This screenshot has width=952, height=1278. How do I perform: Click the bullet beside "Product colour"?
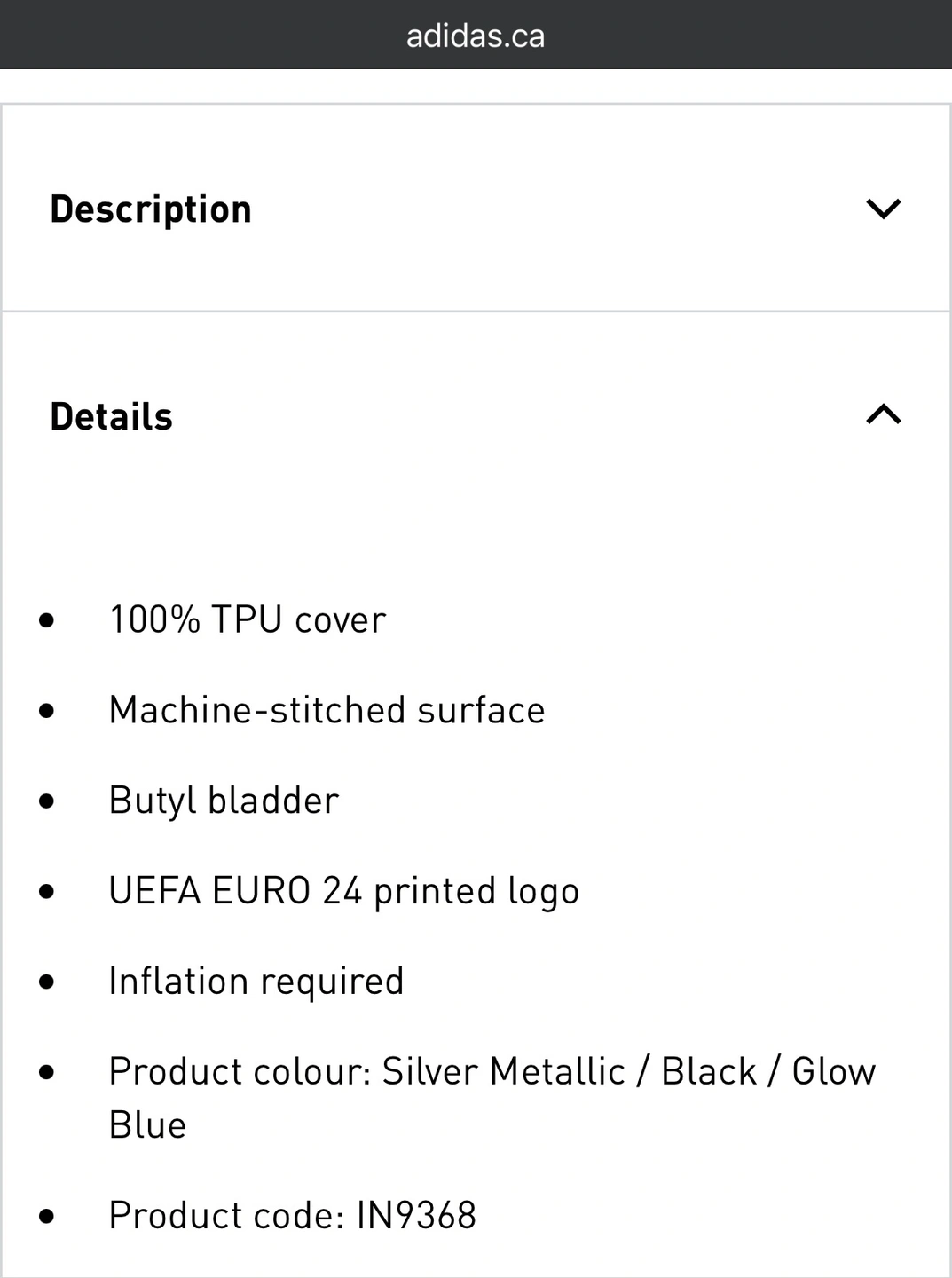point(47,1072)
